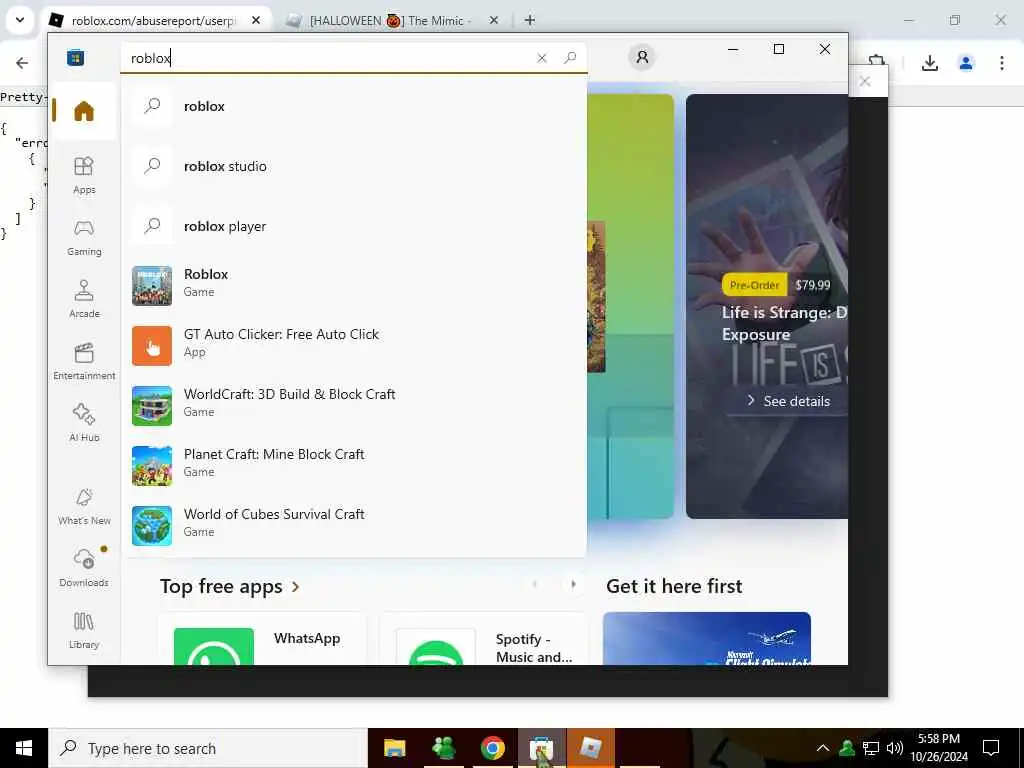Open the Store user profile icon
1024x768 pixels.
point(642,57)
